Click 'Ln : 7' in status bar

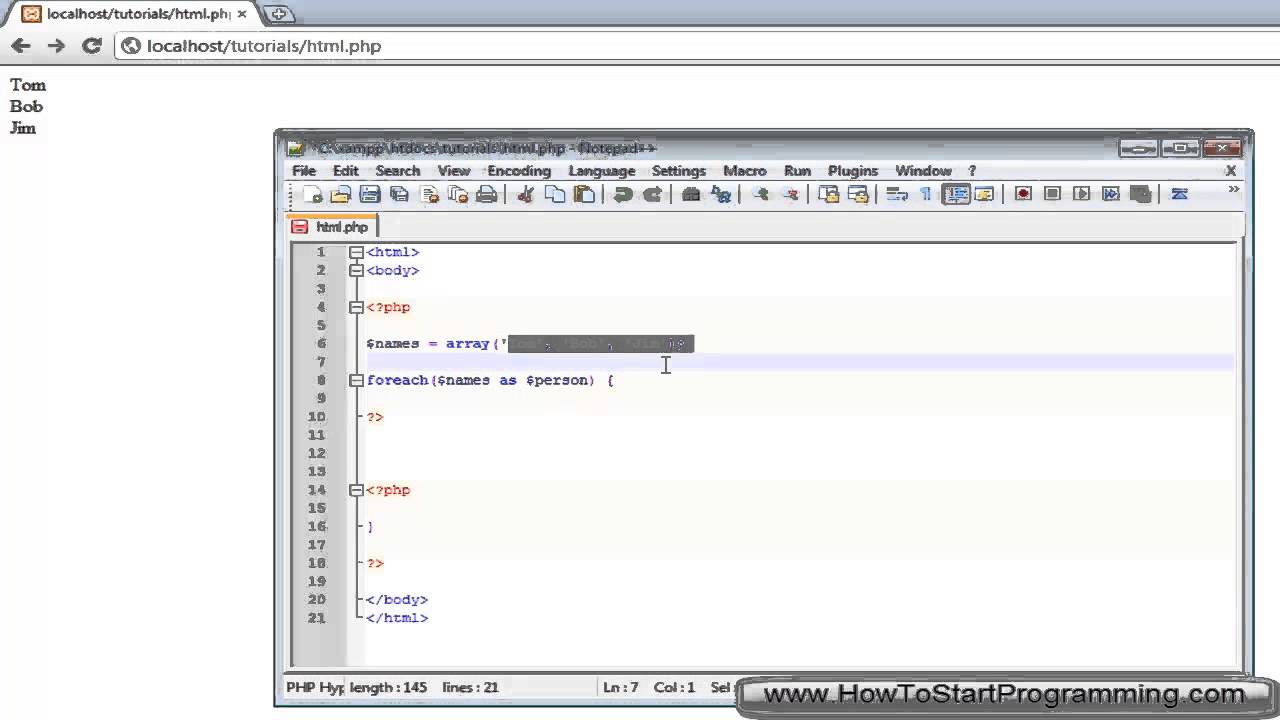[621, 687]
